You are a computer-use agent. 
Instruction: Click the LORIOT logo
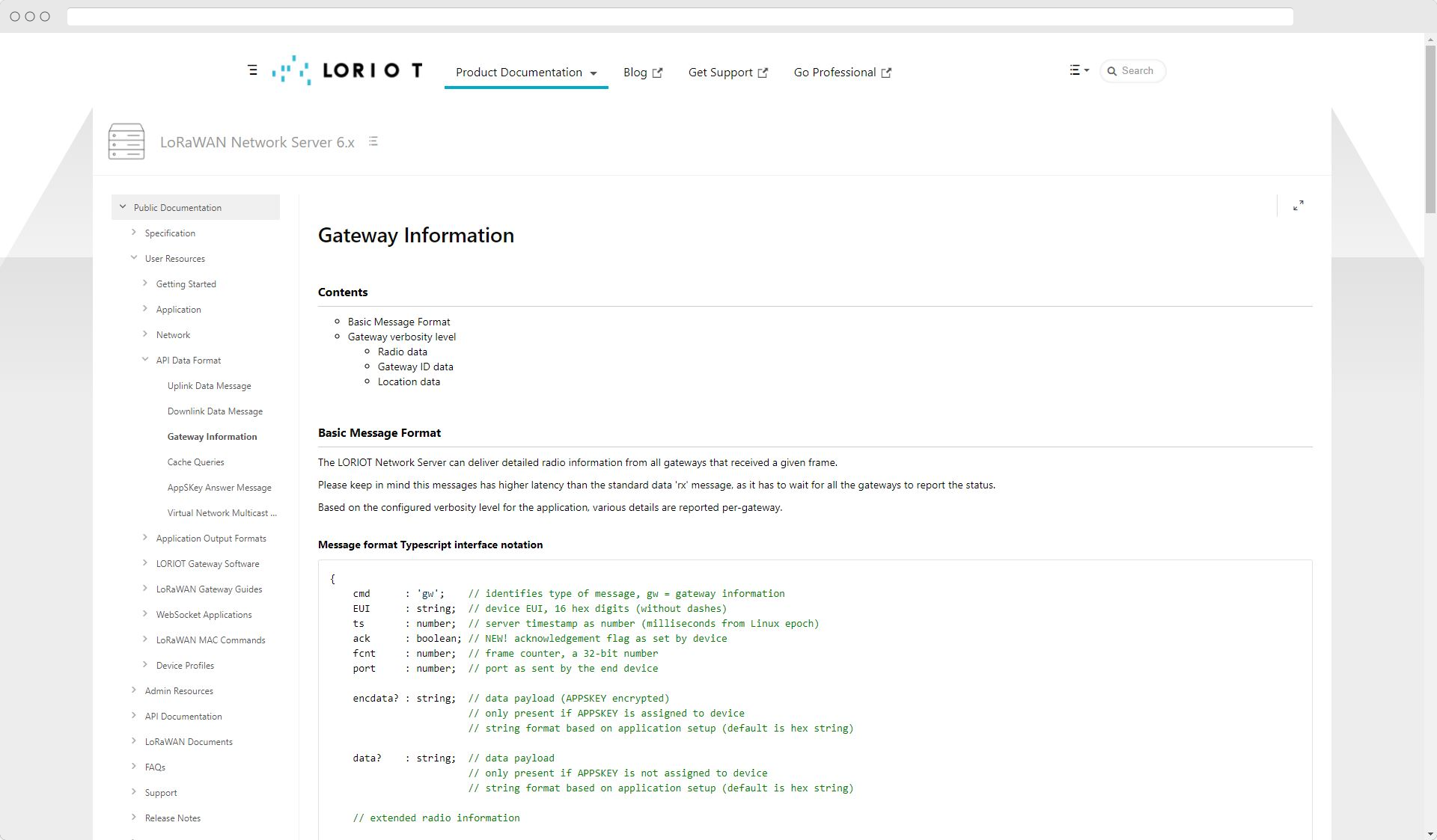point(347,70)
